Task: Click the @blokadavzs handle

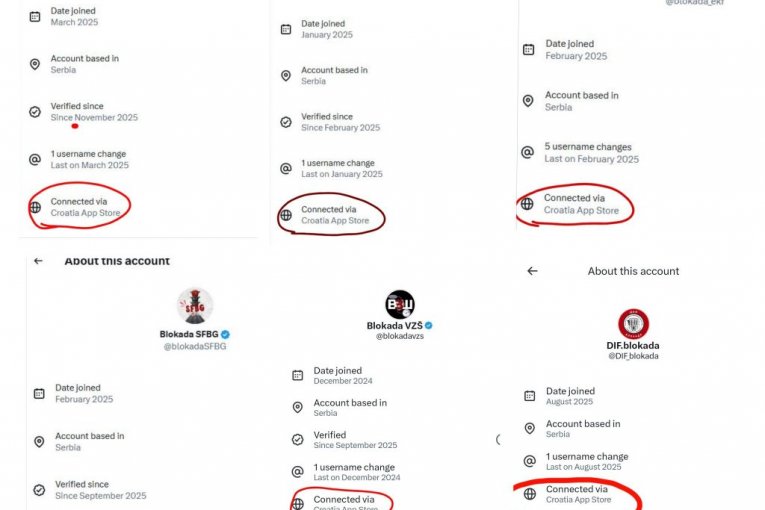Action: 400,337
